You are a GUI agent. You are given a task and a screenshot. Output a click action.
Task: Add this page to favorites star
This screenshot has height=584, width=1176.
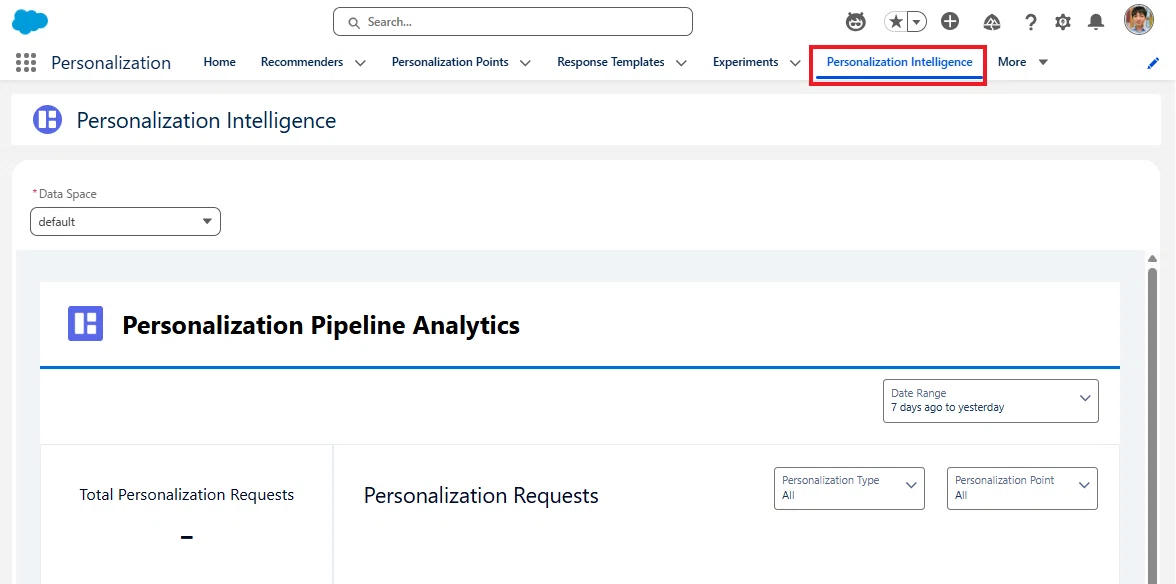pyautogui.click(x=896, y=22)
